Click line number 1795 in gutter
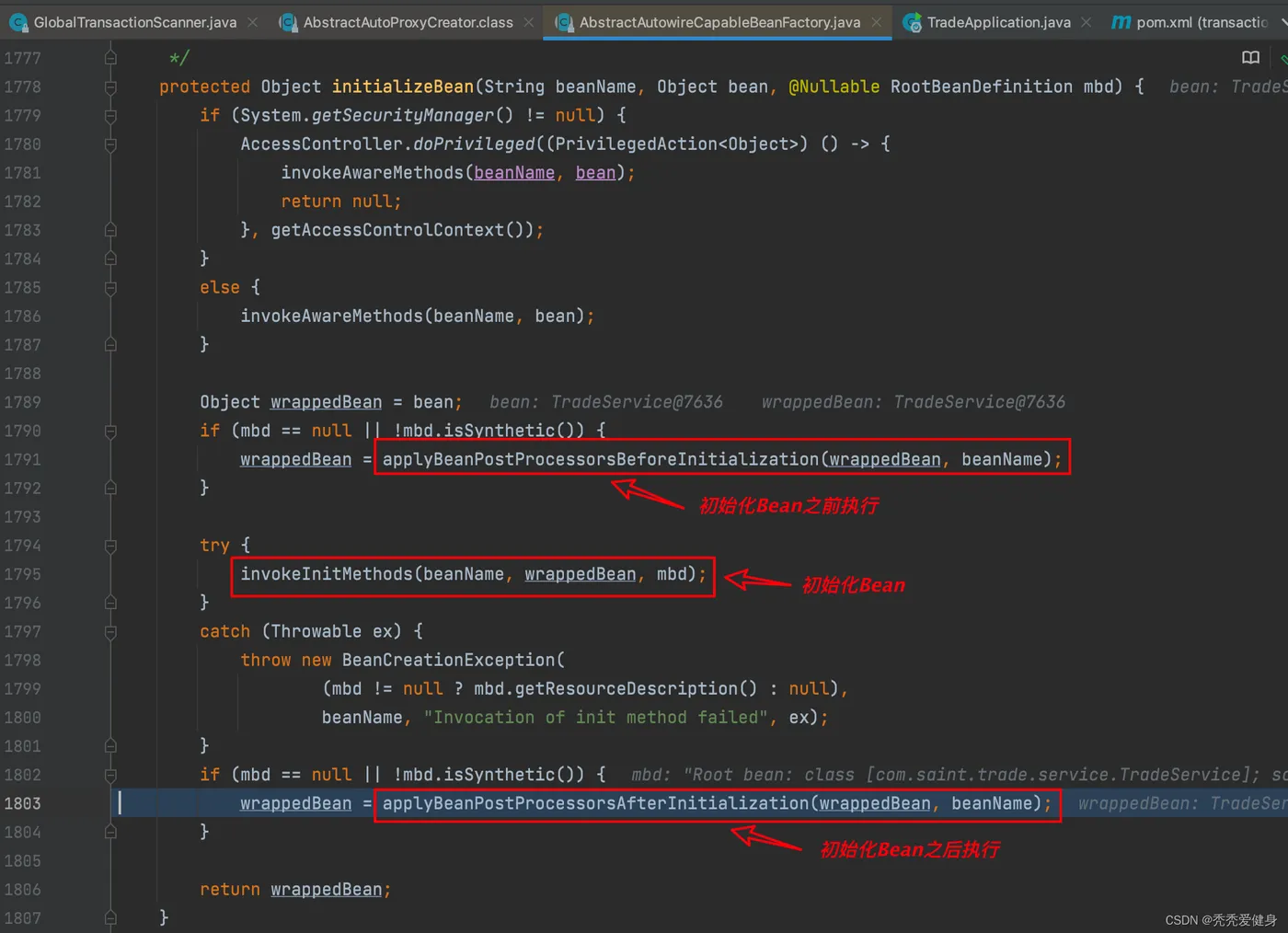This screenshot has height=933, width=1288. coord(23,574)
